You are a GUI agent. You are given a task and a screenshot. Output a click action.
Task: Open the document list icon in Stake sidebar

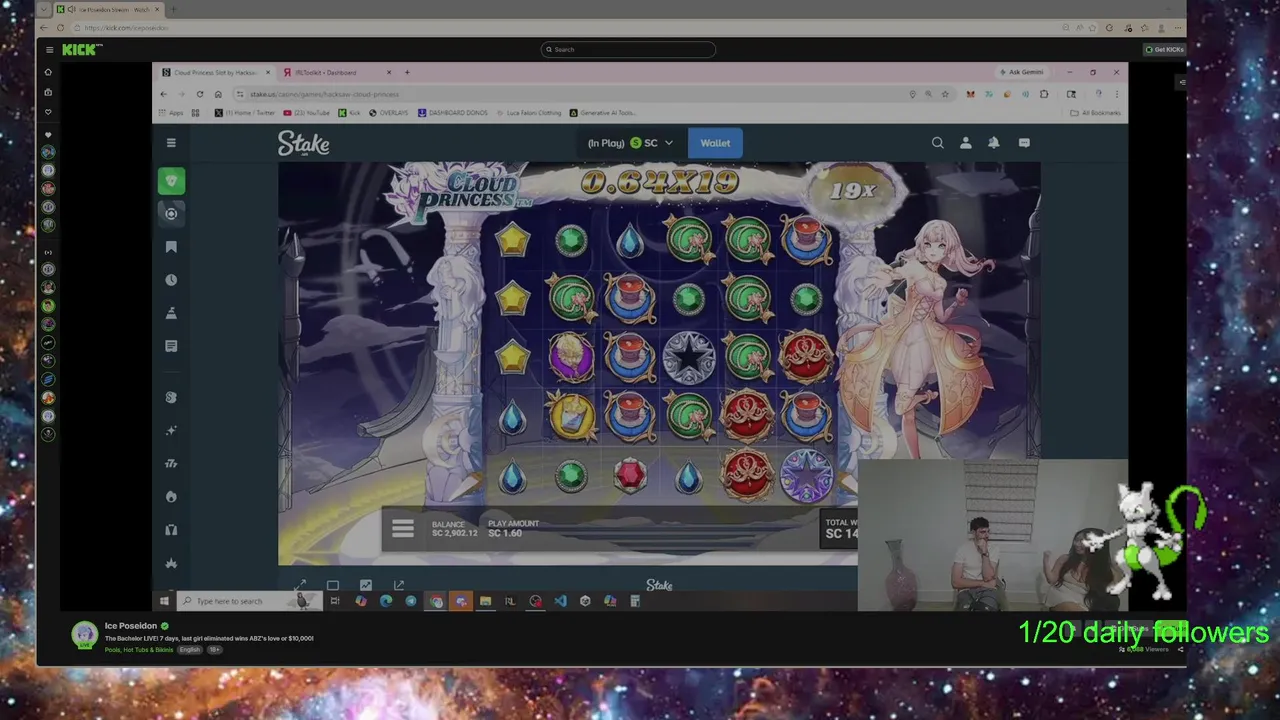coord(171,346)
